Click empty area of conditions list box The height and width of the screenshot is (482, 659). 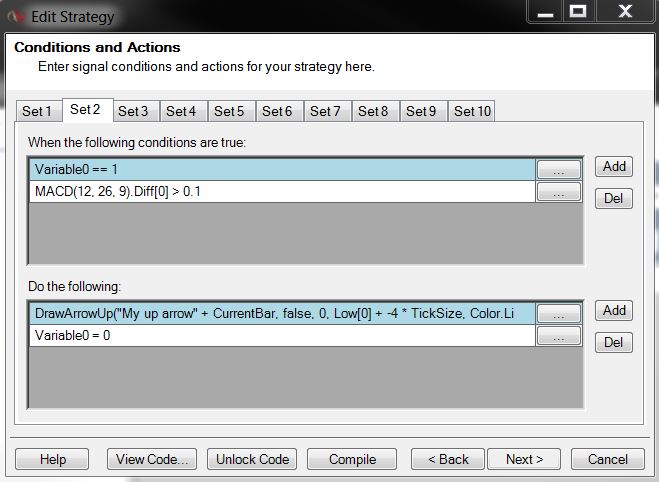point(306,233)
